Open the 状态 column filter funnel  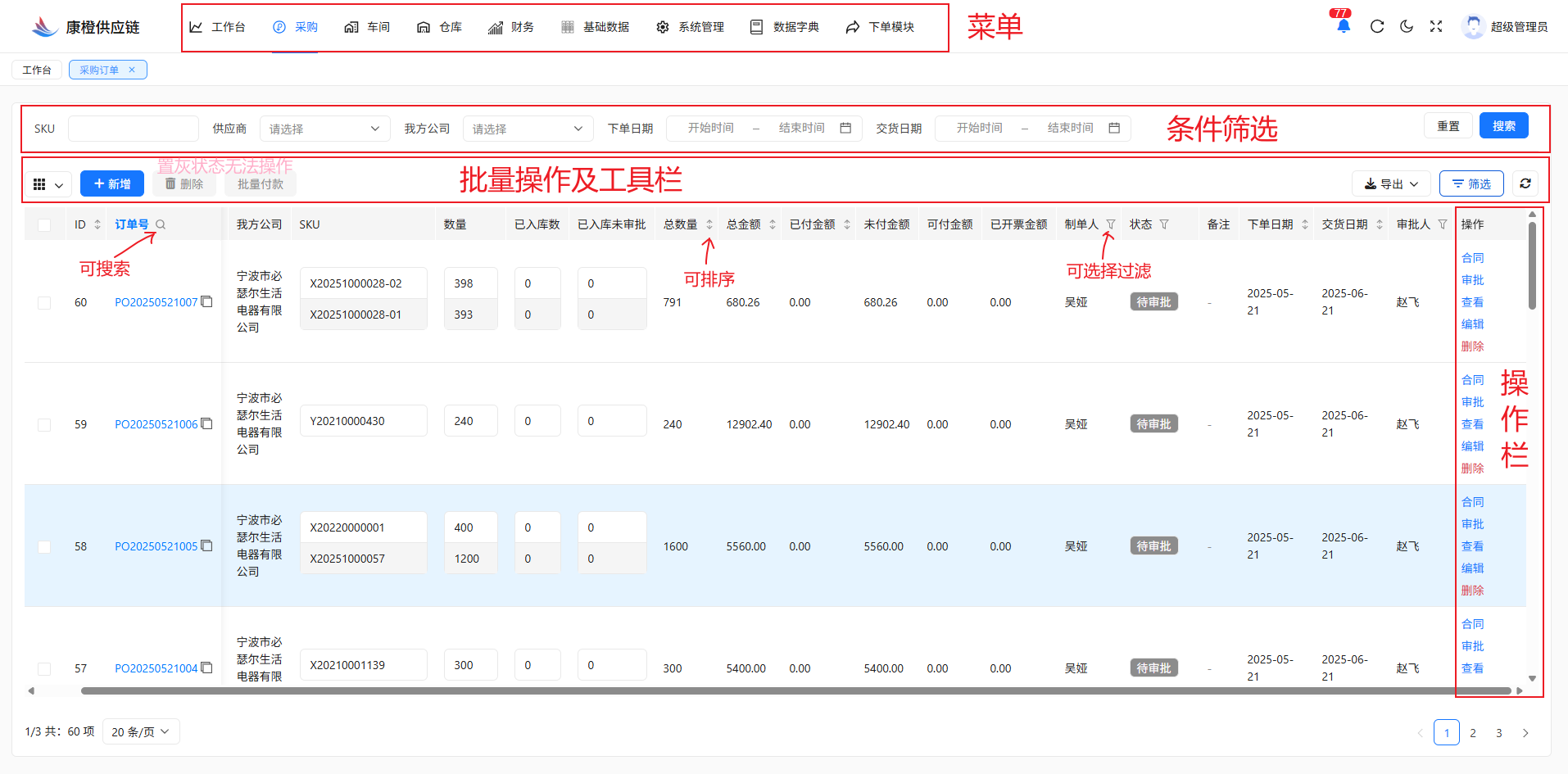click(1162, 224)
